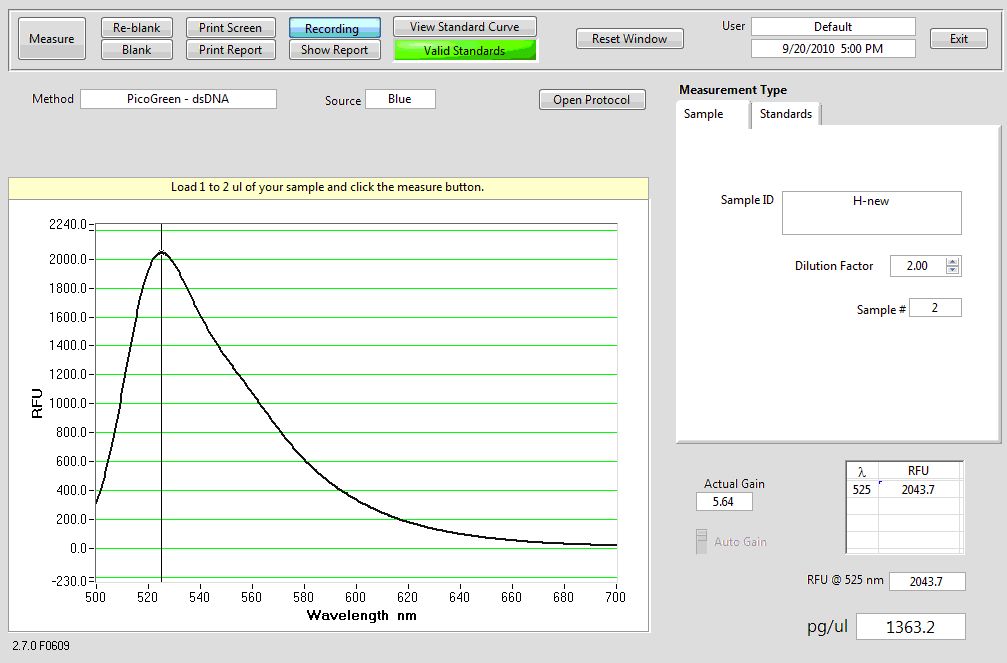The width and height of the screenshot is (1007, 663).
Task: Click Open Protocol button
Action: (591, 100)
